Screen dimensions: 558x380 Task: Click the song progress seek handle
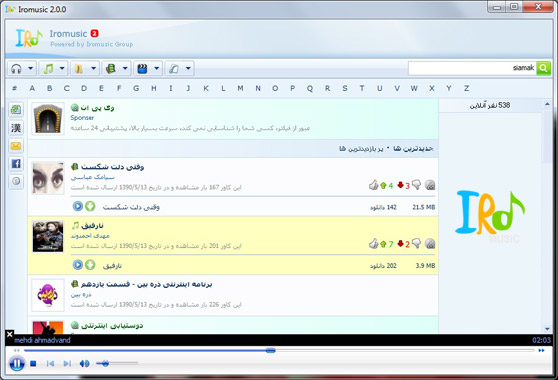pyautogui.click(x=270, y=350)
